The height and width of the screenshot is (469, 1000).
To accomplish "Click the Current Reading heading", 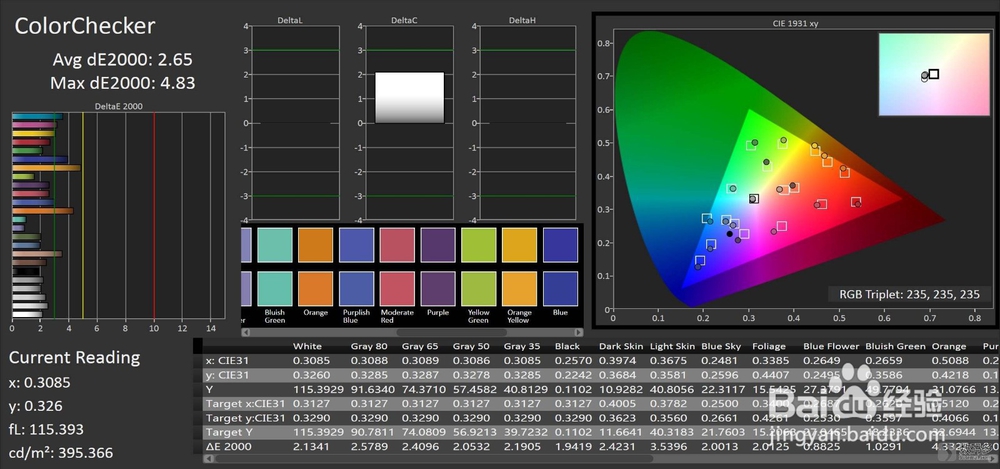I will (75, 357).
